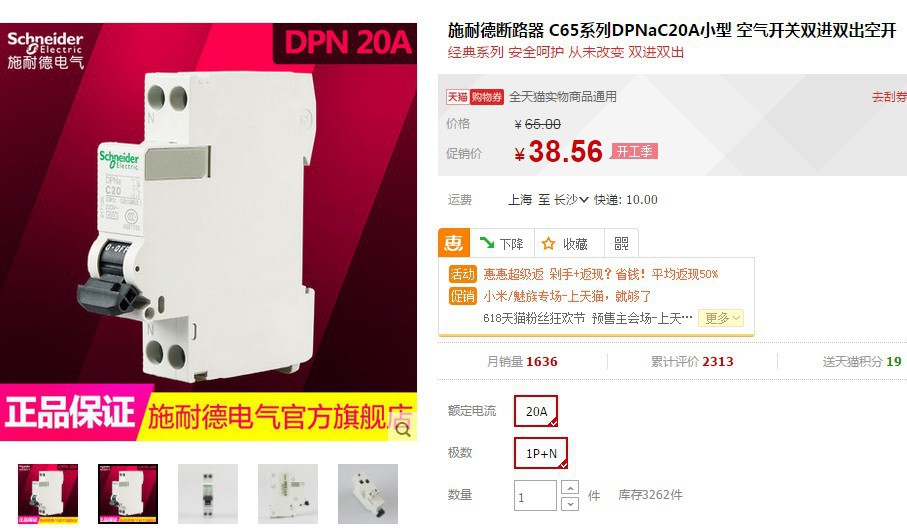
Task: Expand the 更多 promotions dropdown
Action: tap(721, 318)
